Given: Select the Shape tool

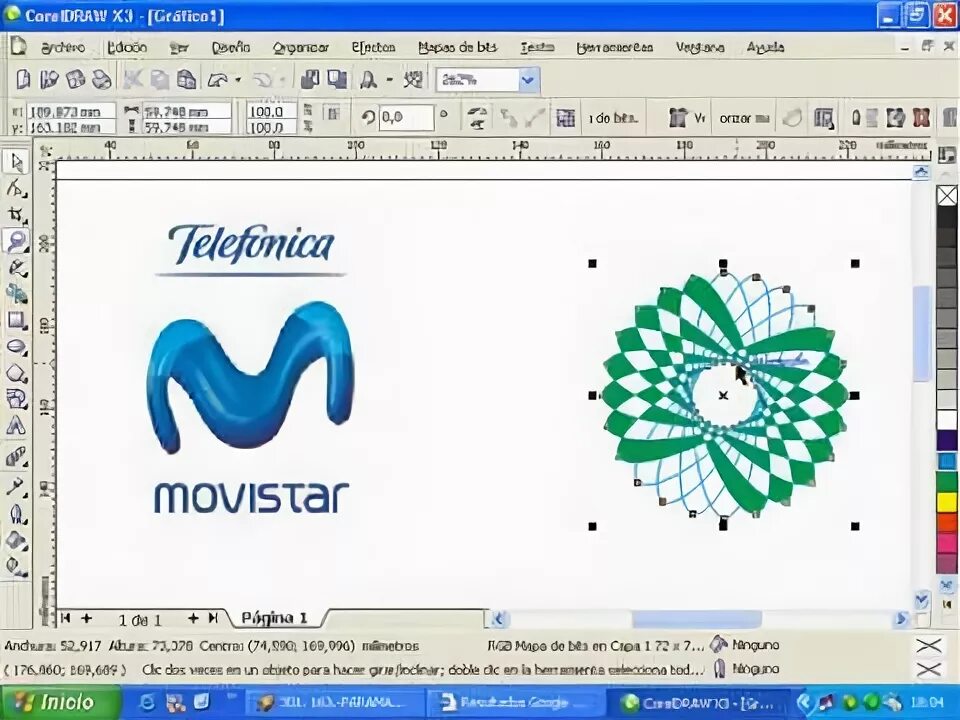Looking at the screenshot, I should click(16, 188).
